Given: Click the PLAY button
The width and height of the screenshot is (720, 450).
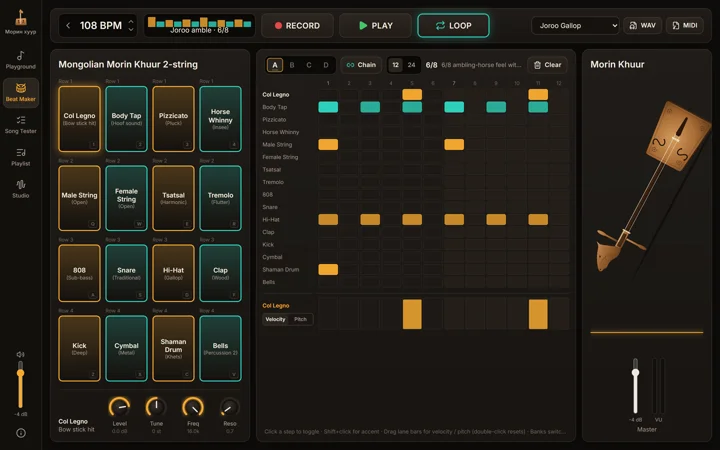Looking at the screenshot, I should (375, 26).
